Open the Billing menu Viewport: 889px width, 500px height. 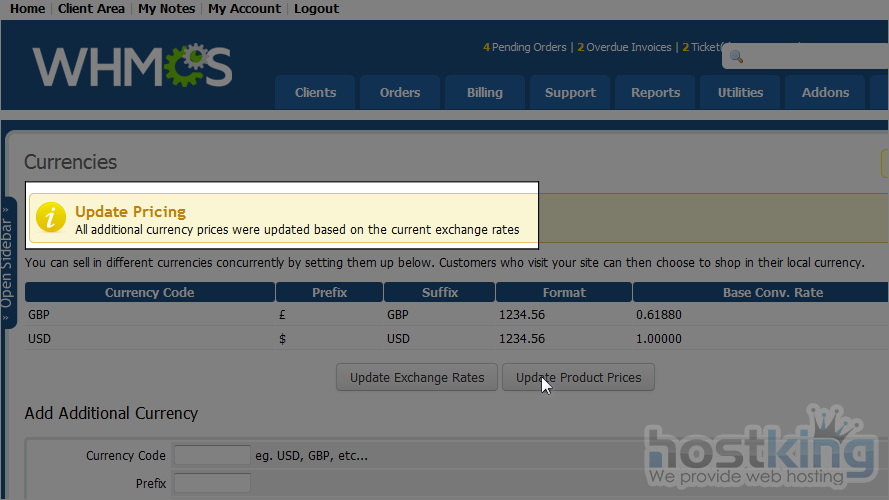485,92
